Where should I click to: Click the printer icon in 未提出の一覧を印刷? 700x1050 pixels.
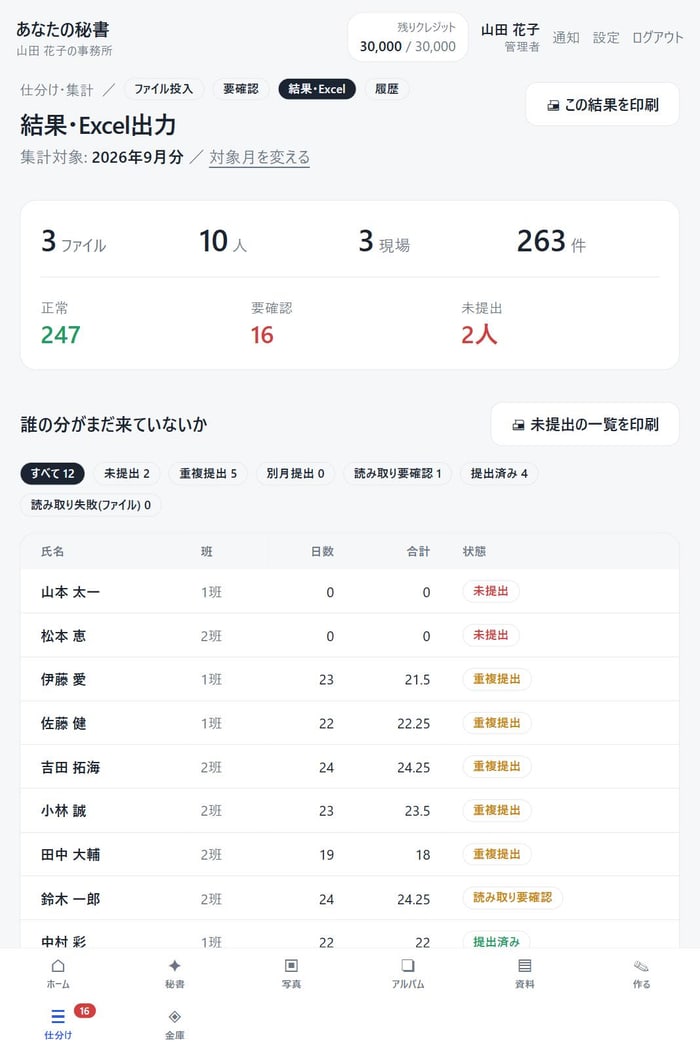point(518,425)
